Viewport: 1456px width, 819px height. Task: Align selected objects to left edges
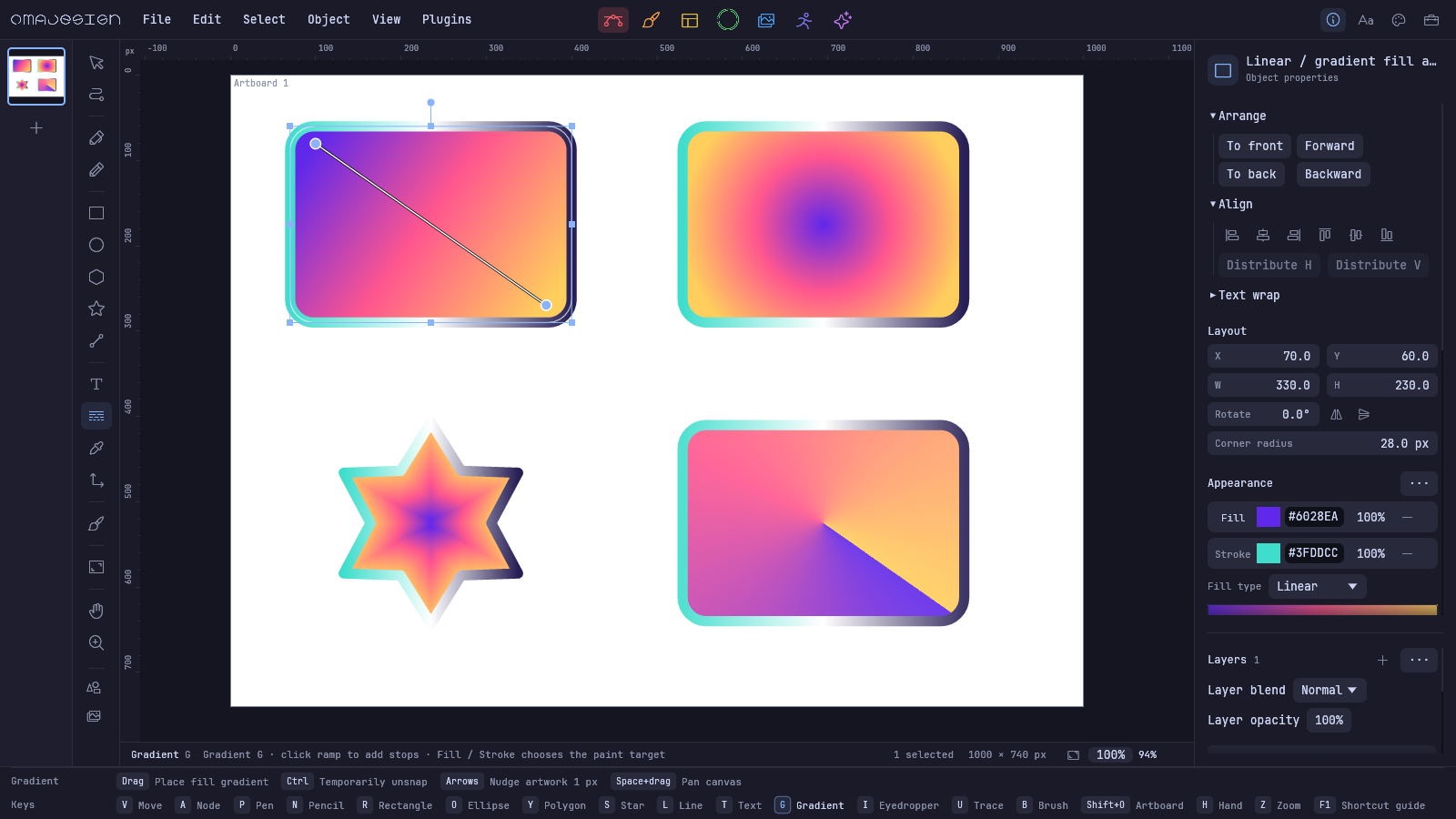pyautogui.click(x=1232, y=235)
